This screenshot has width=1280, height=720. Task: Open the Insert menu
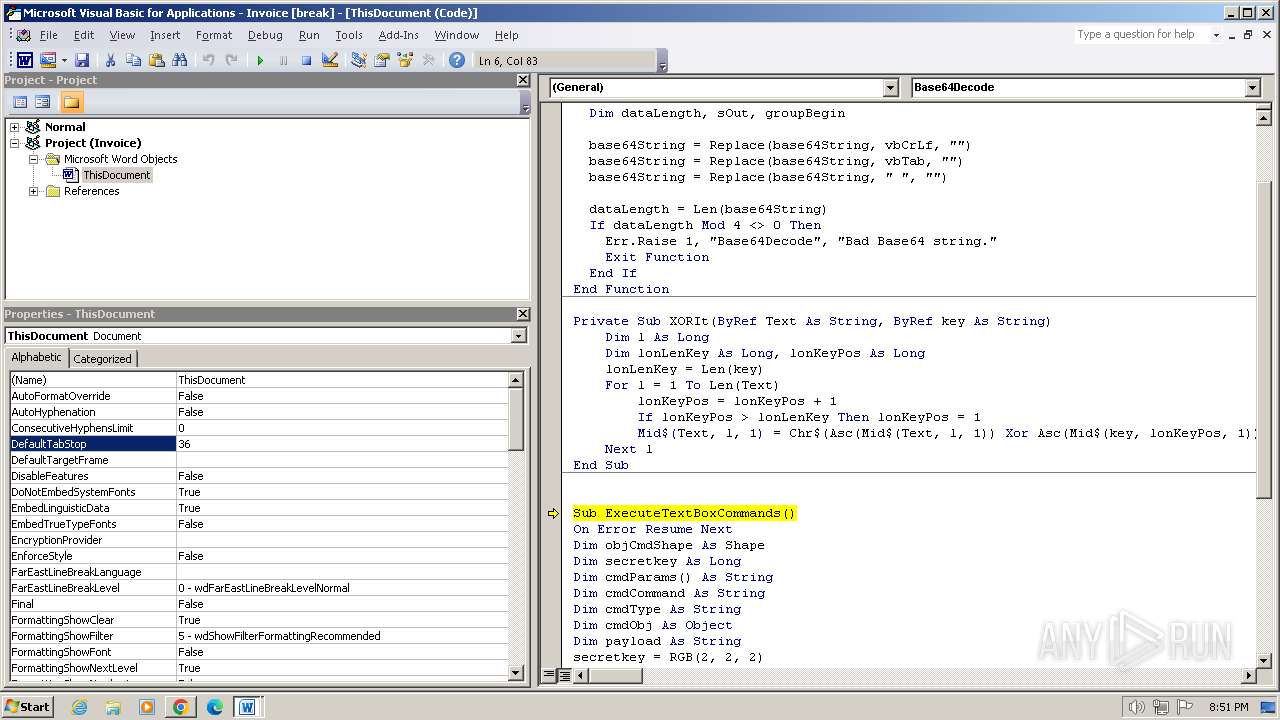point(165,35)
